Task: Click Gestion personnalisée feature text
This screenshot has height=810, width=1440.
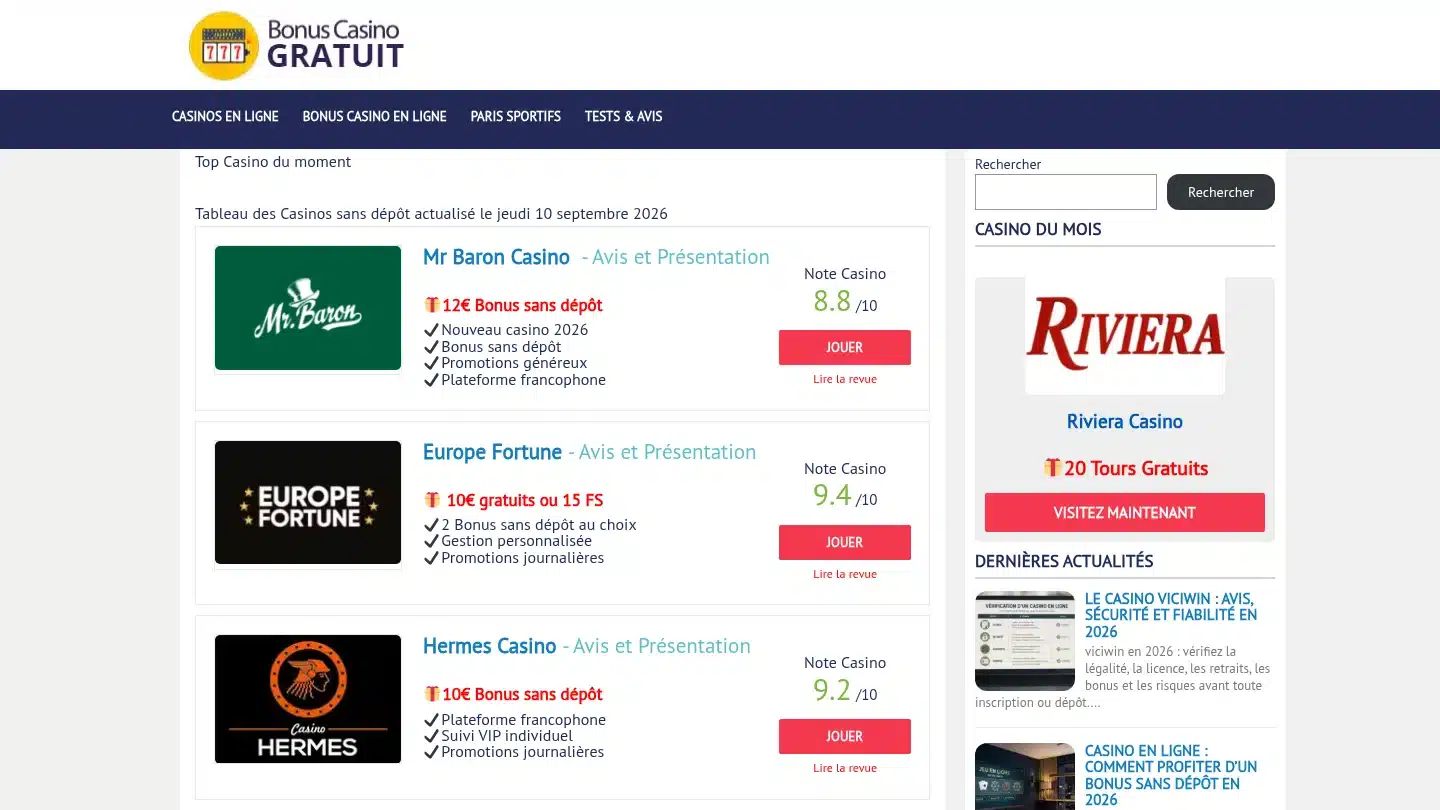Action: point(517,541)
